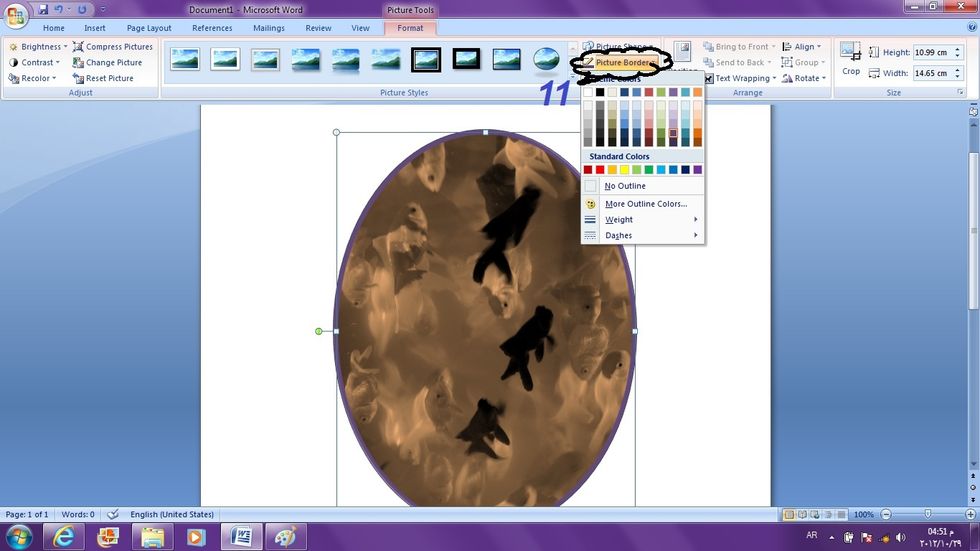Switch to Print Layout view in status bar
The image size is (980, 551).
(x=790, y=514)
